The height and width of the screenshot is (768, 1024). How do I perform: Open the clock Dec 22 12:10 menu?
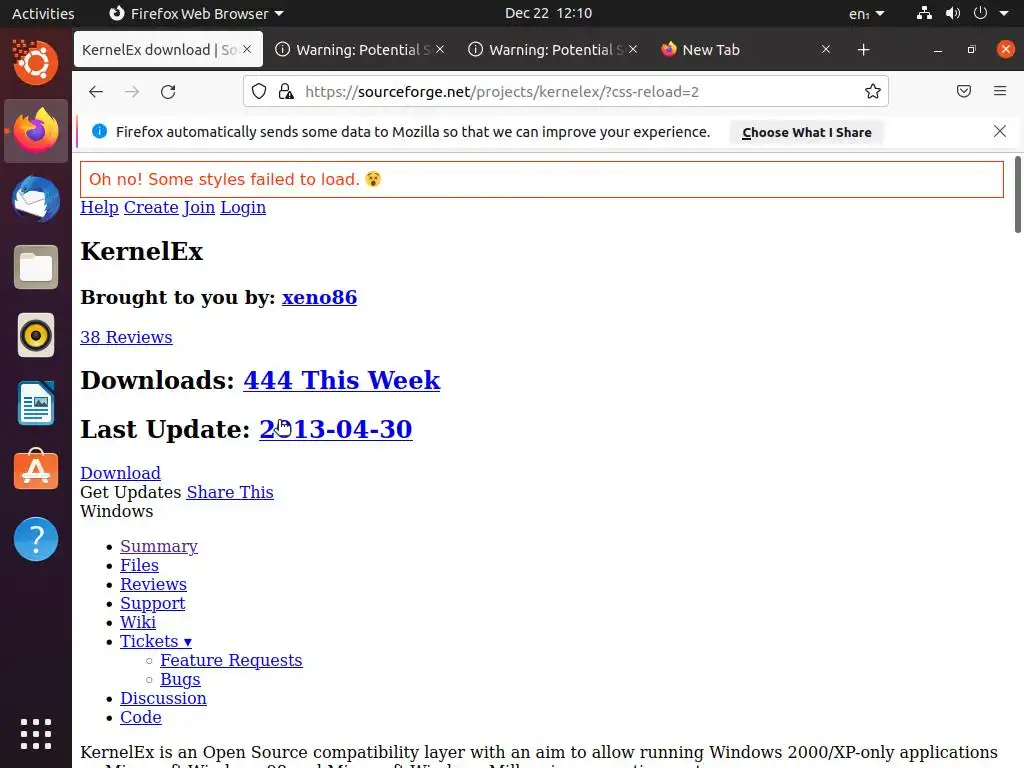(548, 13)
